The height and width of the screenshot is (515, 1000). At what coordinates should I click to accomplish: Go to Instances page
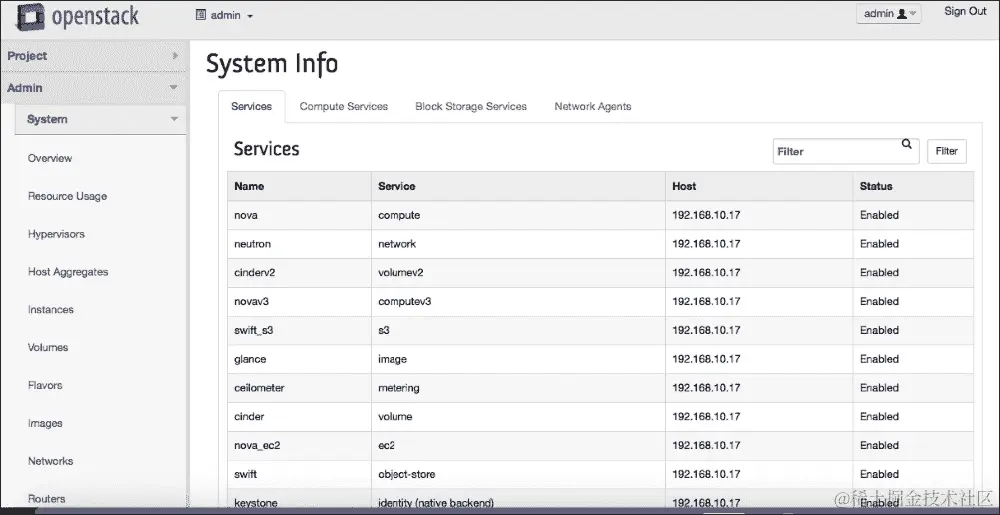point(50,310)
